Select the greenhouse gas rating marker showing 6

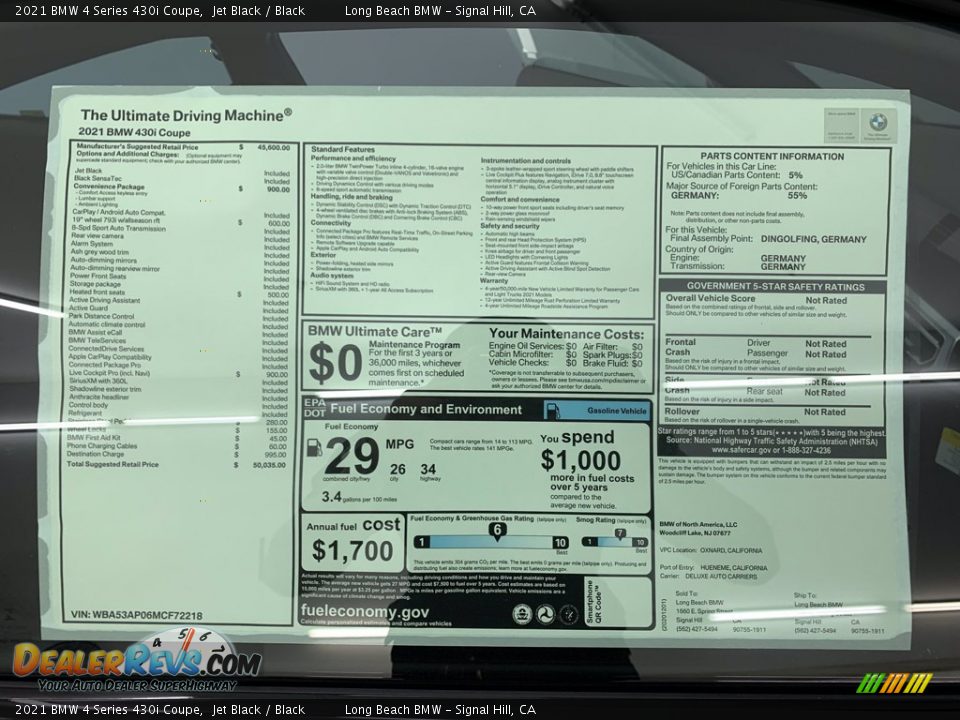pos(497,530)
